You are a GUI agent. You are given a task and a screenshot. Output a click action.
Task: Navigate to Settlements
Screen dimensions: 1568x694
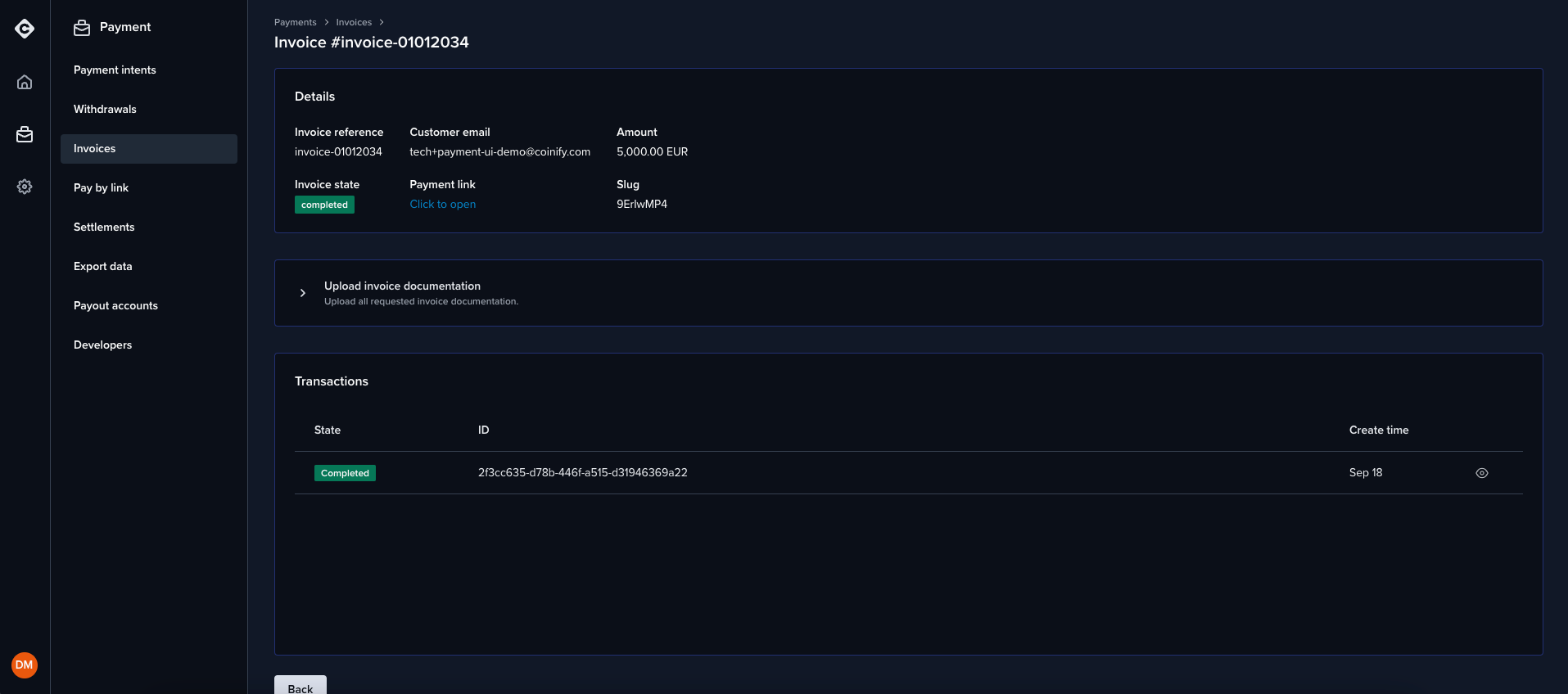pyautogui.click(x=104, y=228)
